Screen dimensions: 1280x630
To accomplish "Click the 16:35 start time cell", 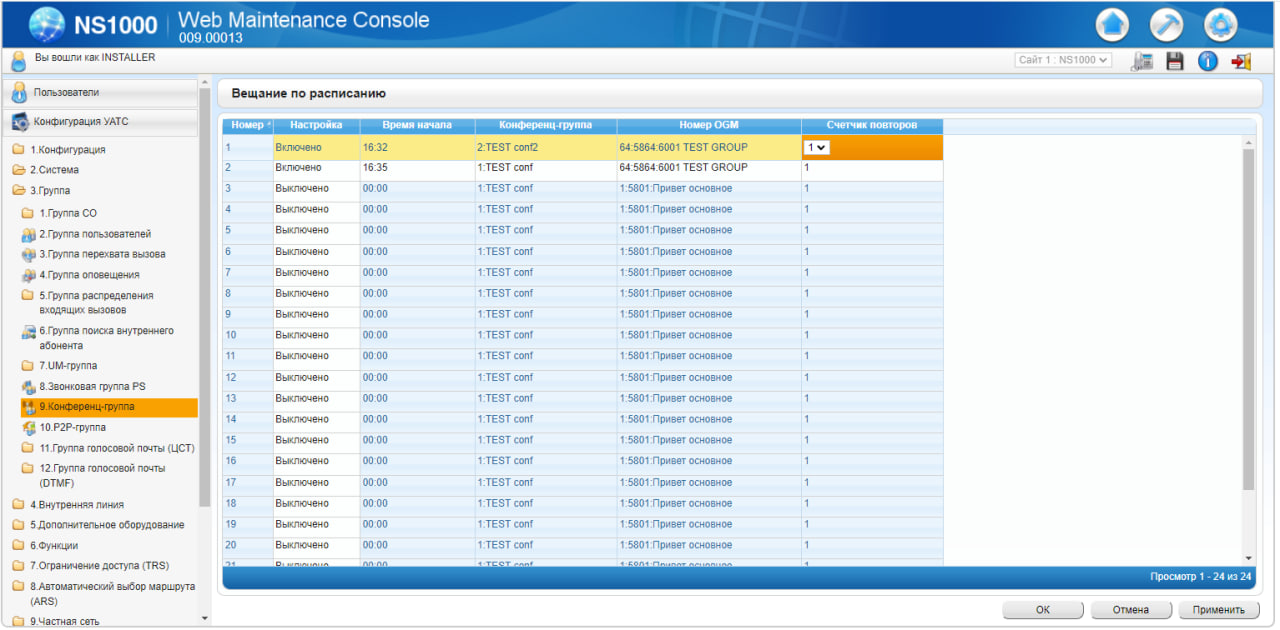I will point(416,168).
